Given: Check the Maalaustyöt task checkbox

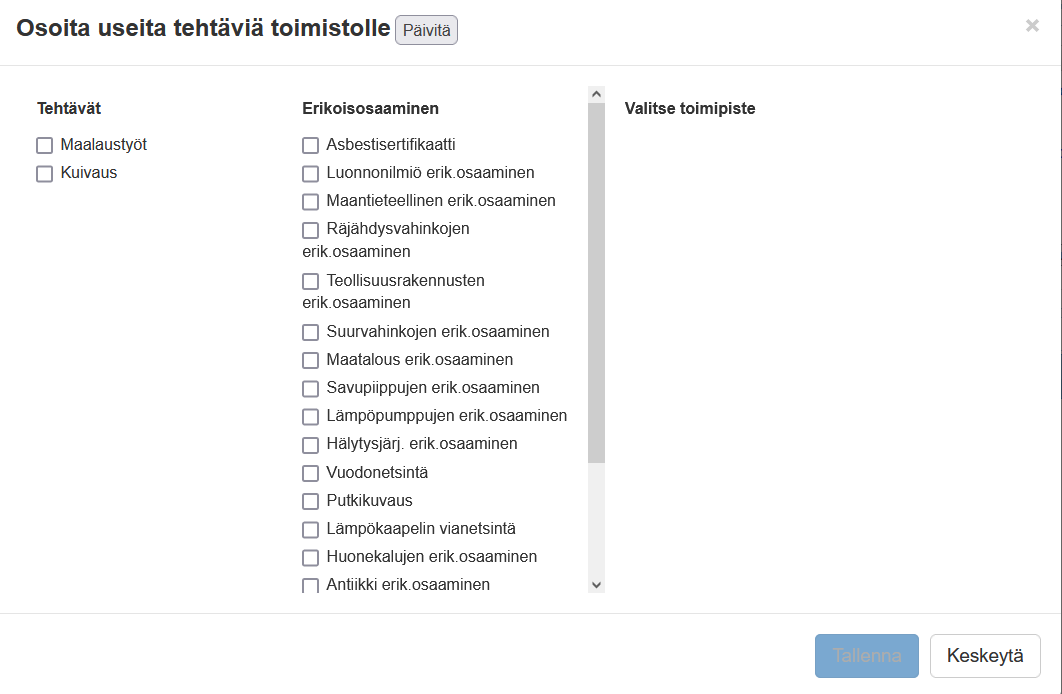Looking at the screenshot, I should [45, 146].
